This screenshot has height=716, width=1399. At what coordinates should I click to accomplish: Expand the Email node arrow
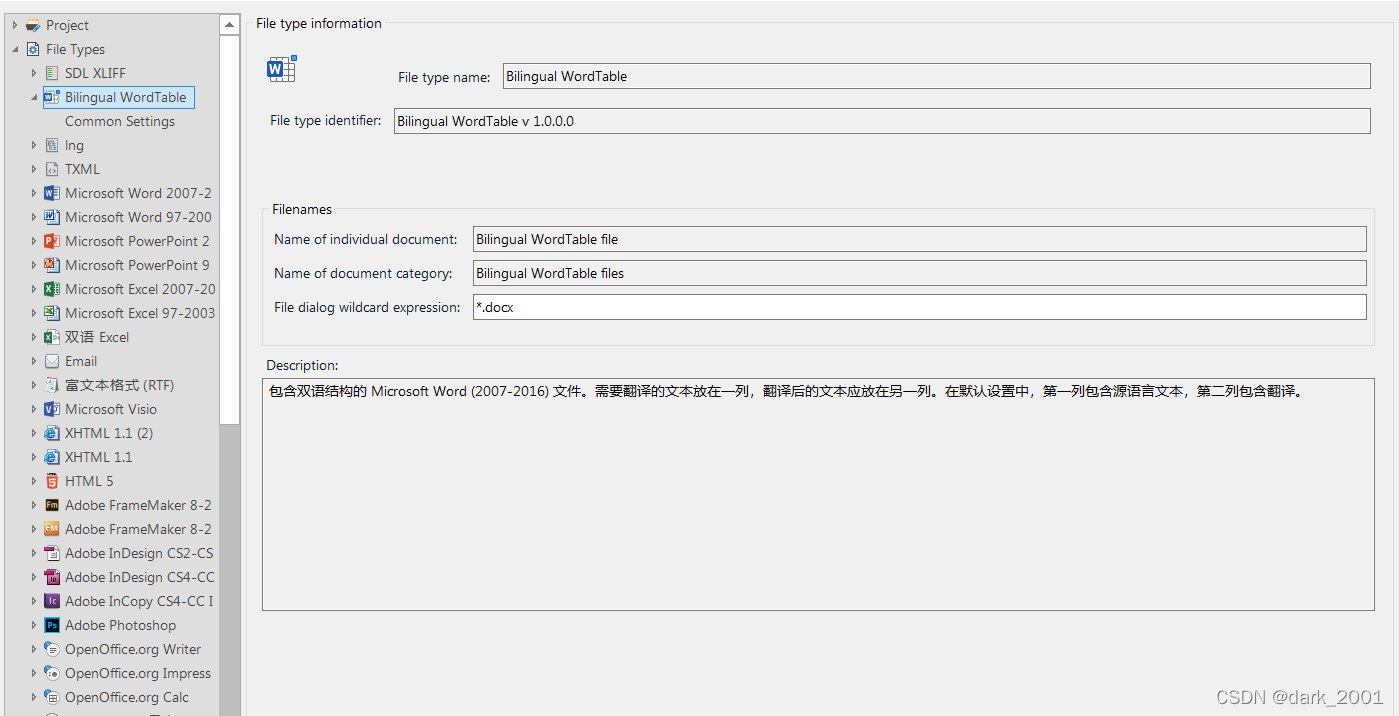click(x=34, y=361)
